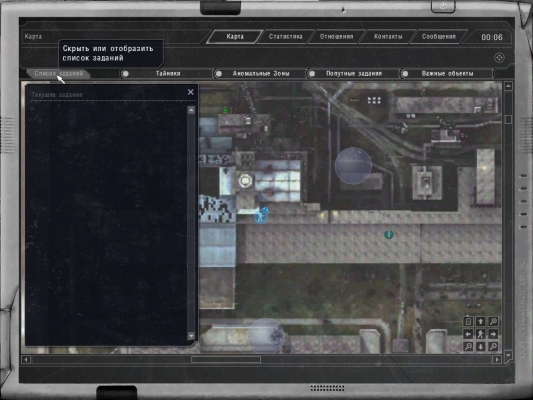533x400 pixels.
Task: Pan the map up with the arrow button
Action: pos(480,321)
